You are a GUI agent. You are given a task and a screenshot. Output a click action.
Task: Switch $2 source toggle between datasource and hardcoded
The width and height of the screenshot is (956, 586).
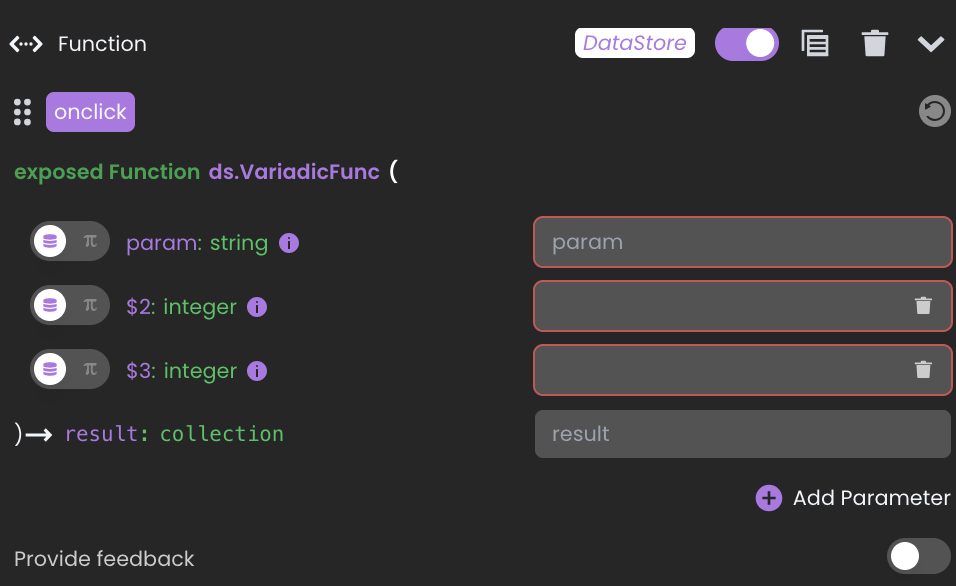coord(70,306)
